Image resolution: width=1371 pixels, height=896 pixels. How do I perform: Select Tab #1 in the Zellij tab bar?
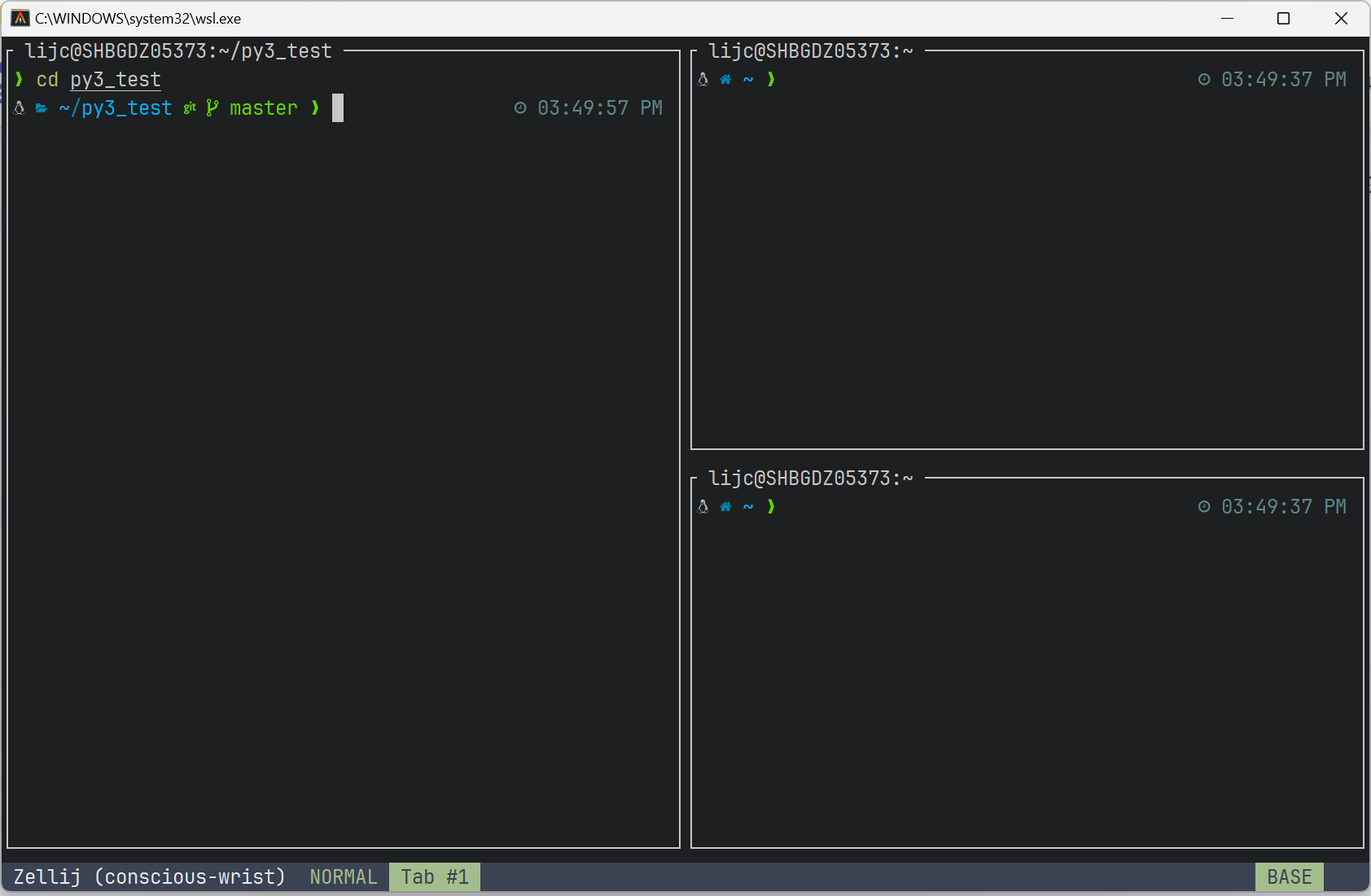coord(434,877)
